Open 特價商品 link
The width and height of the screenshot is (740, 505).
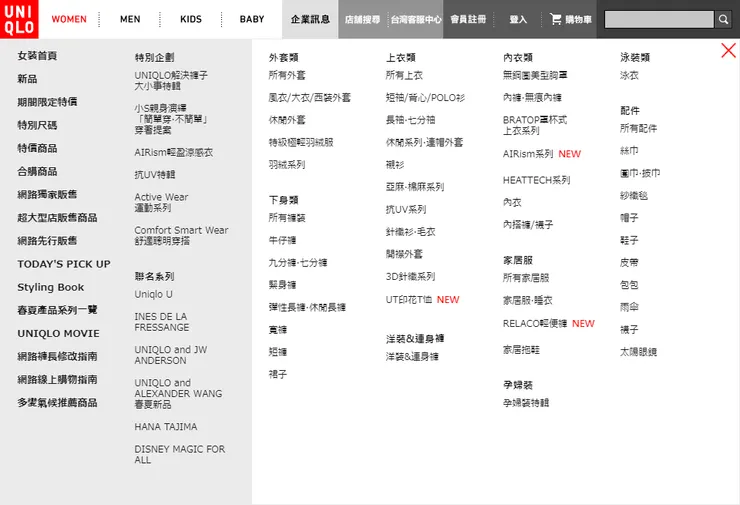click(37, 148)
